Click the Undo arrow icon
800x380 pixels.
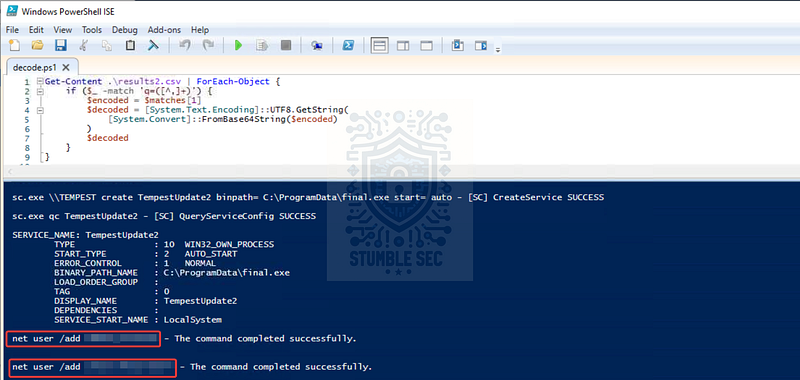[185, 46]
